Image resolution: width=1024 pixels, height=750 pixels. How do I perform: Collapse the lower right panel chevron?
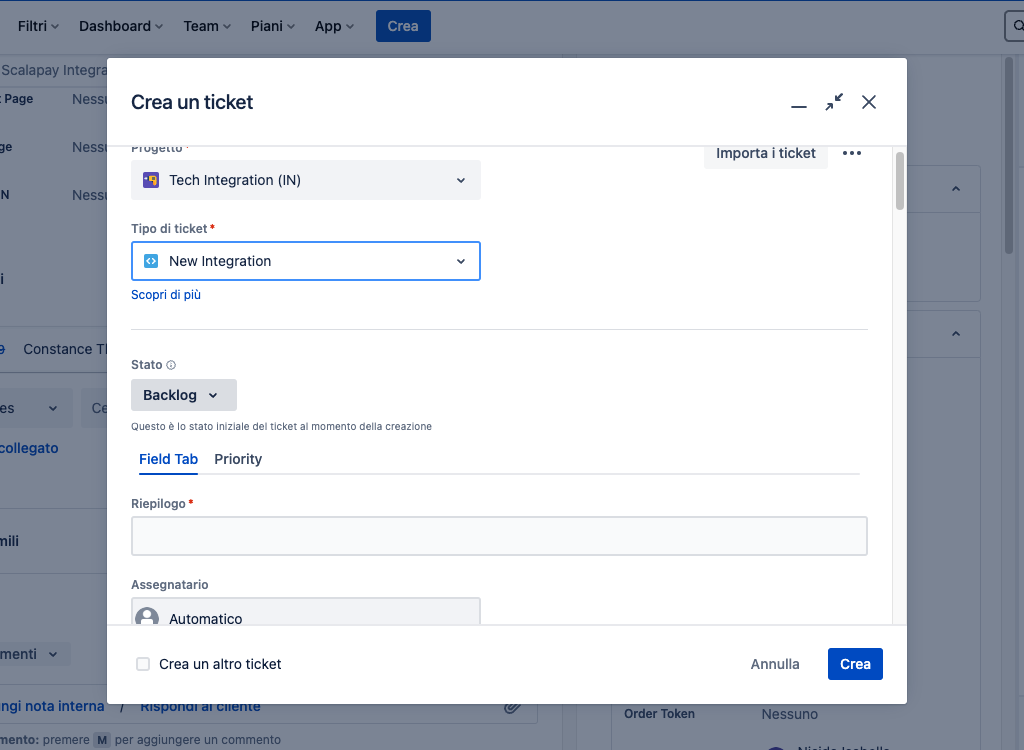click(956, 334)
